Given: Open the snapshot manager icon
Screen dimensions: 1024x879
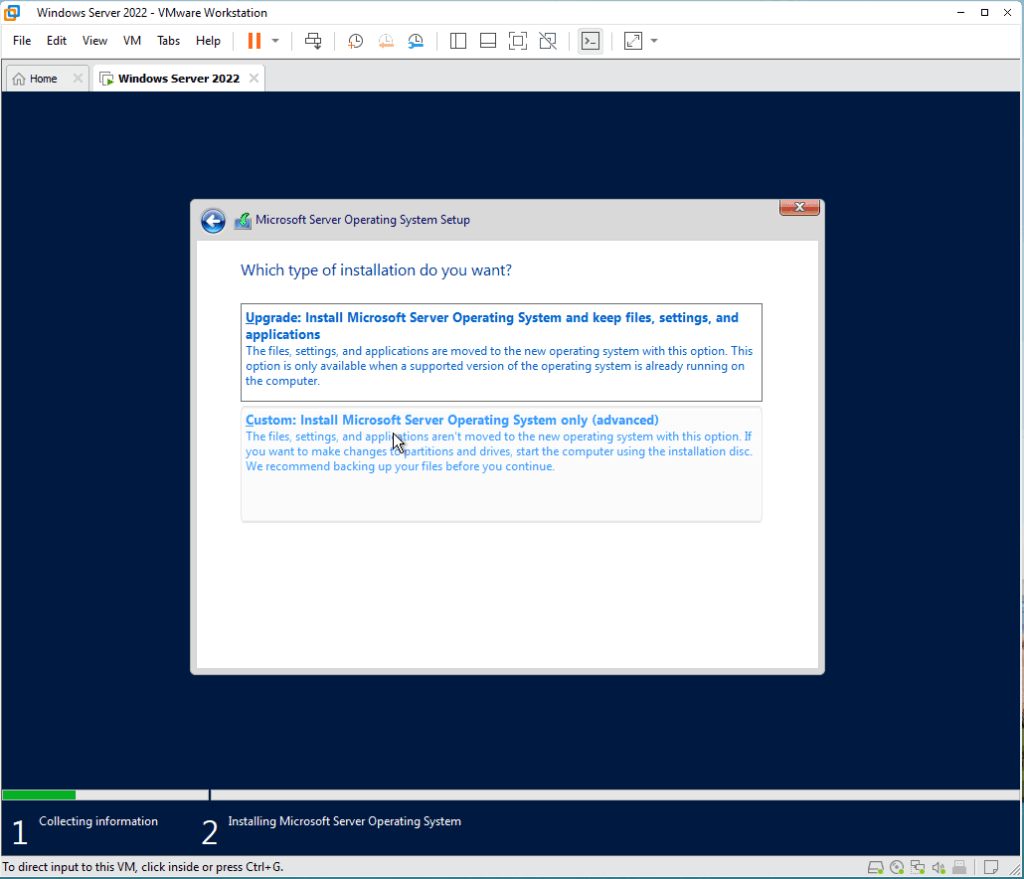Looking at the screenshot, I should [415, 41].
